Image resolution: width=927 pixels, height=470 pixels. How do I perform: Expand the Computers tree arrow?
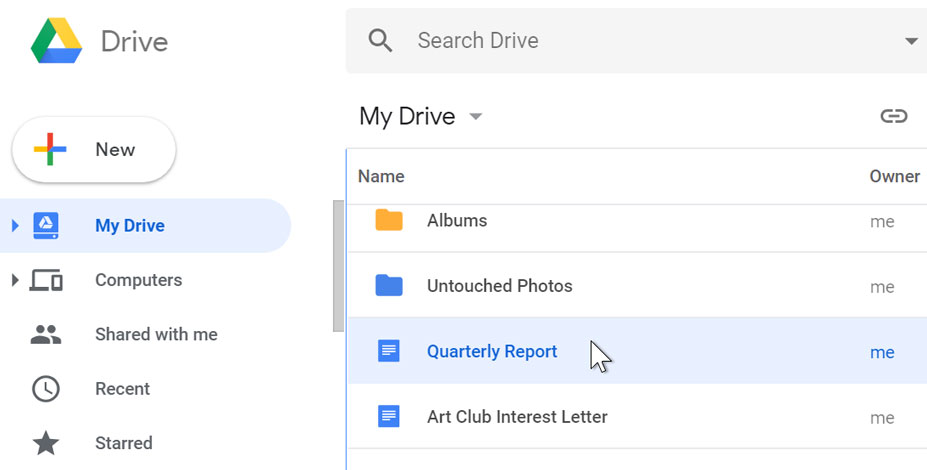coord(15,280)
